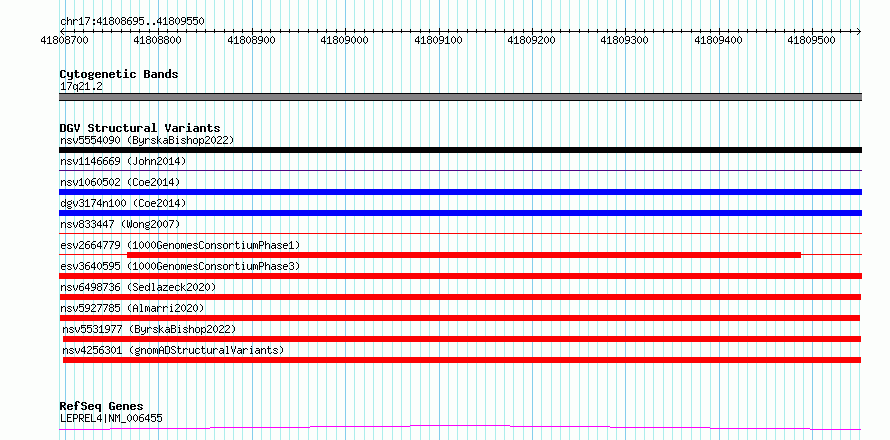
Task: Click ruler position 41808700
Action: click(x=65, y=40)
